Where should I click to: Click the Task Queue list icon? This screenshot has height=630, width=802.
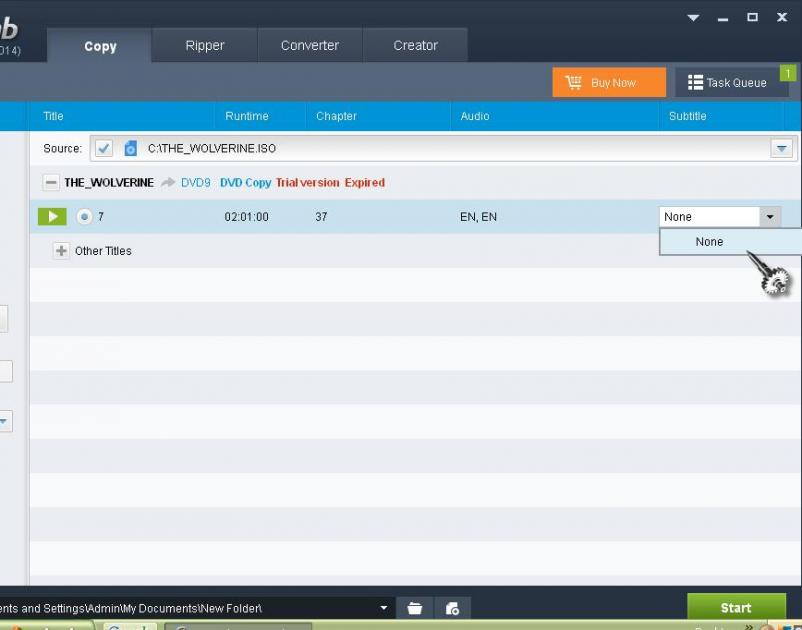tap(695, 82)
